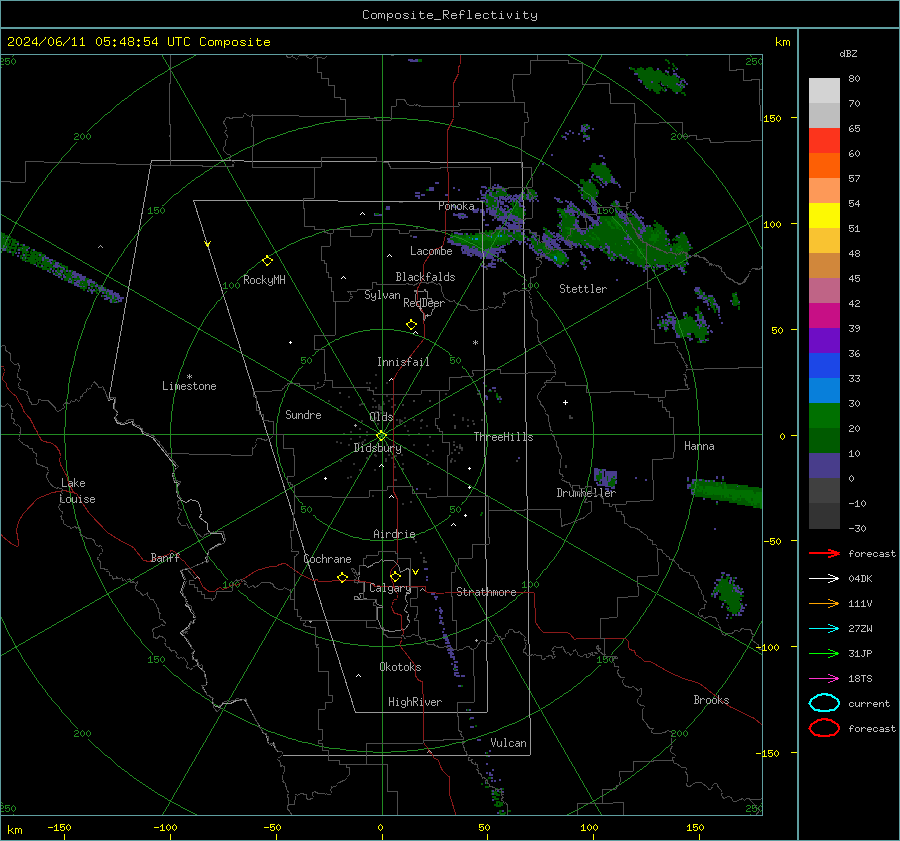The image size is (900, 841).
Task: Click the magenta 18TS arrow legend icon
Action: tap(824, 679)
